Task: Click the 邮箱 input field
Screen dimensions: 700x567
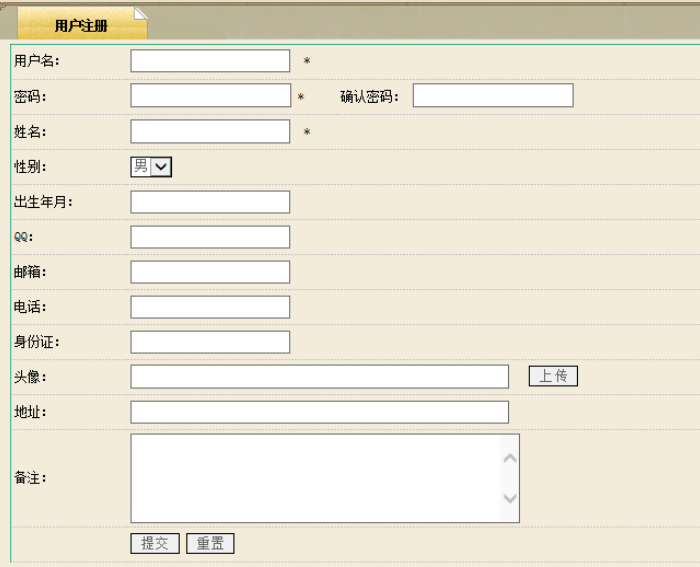Action: (x=210, y=272)
